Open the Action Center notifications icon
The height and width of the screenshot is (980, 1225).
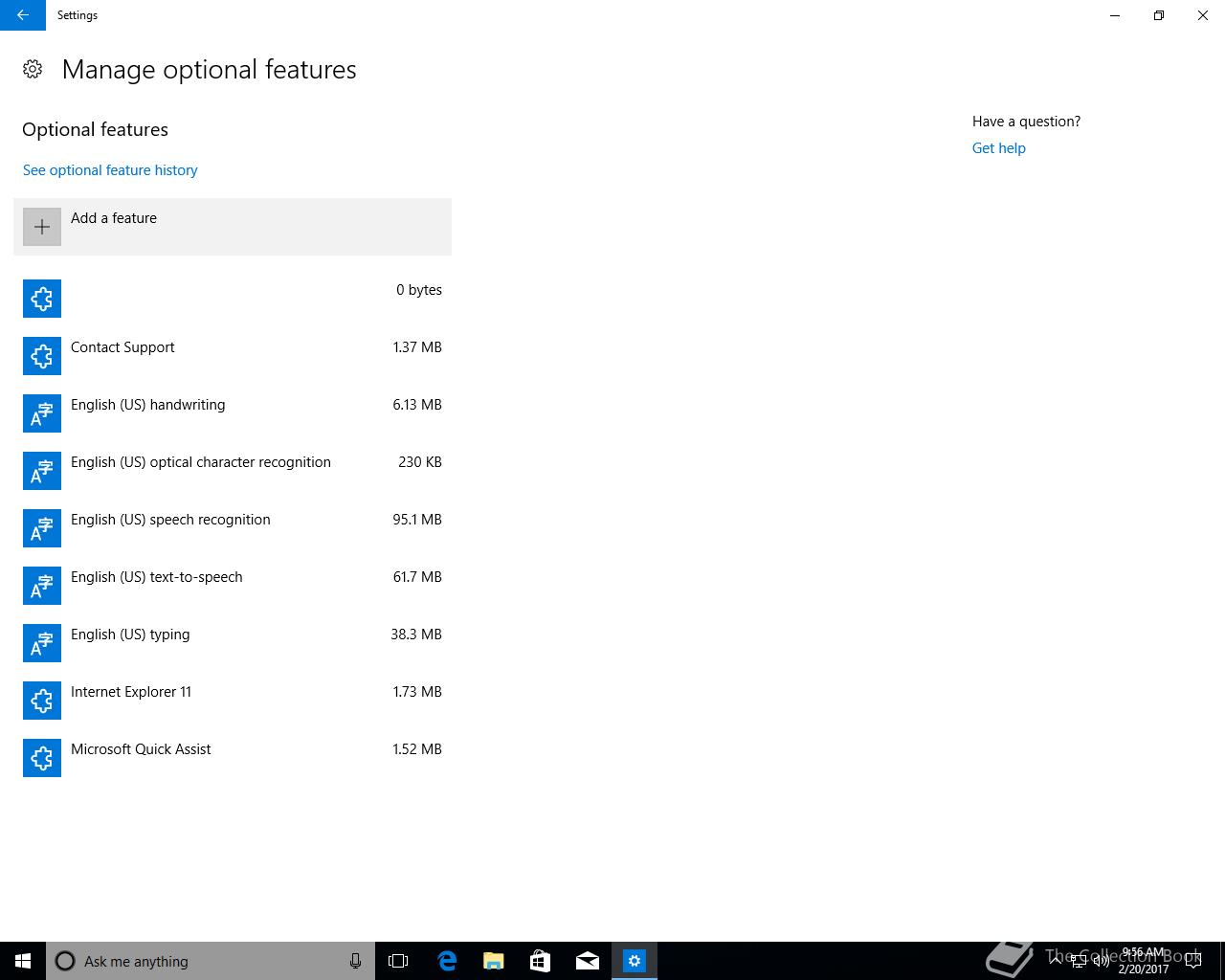pos(1193,961)
